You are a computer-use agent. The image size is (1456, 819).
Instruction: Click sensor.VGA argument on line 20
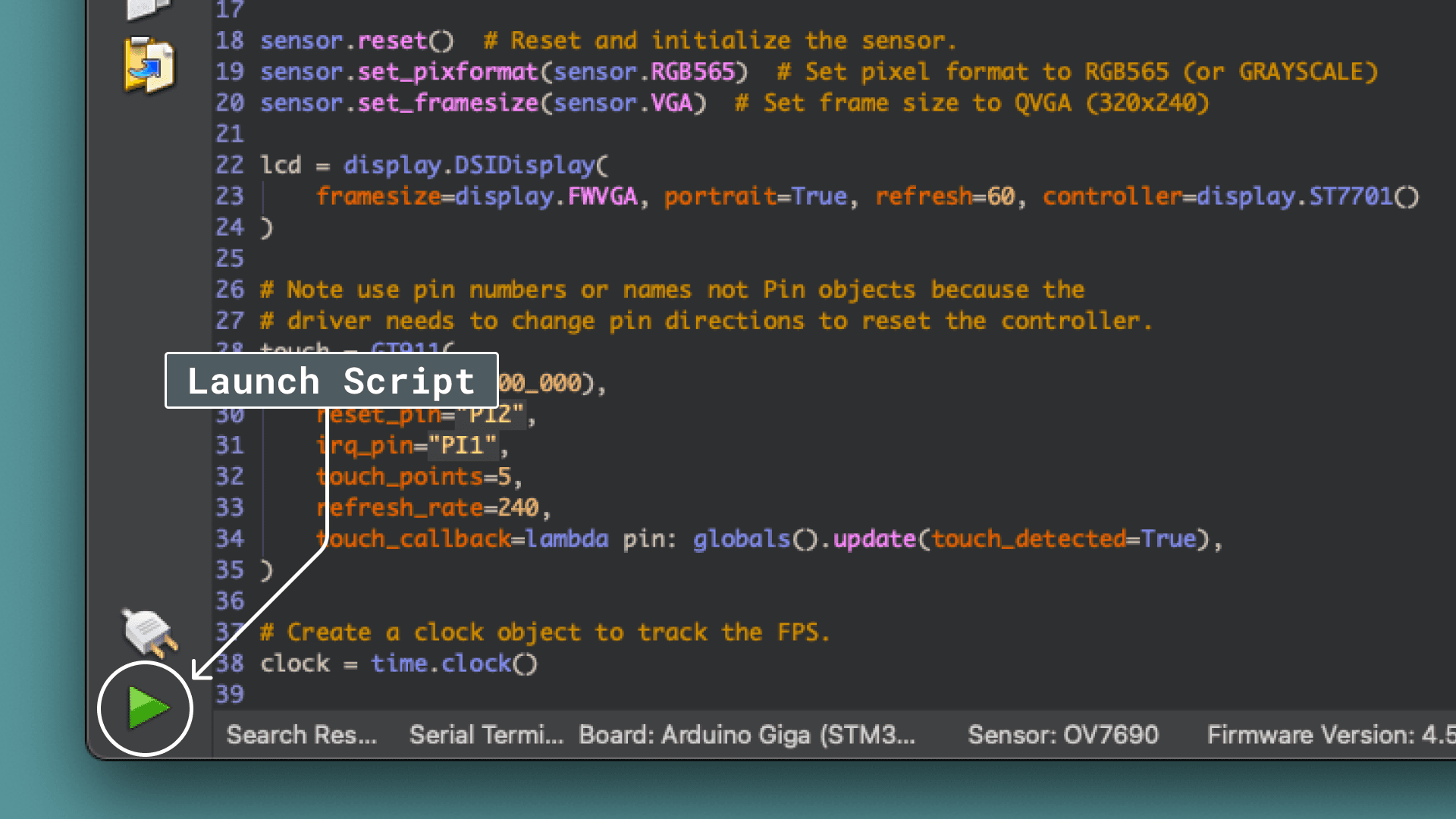(623, 103)
